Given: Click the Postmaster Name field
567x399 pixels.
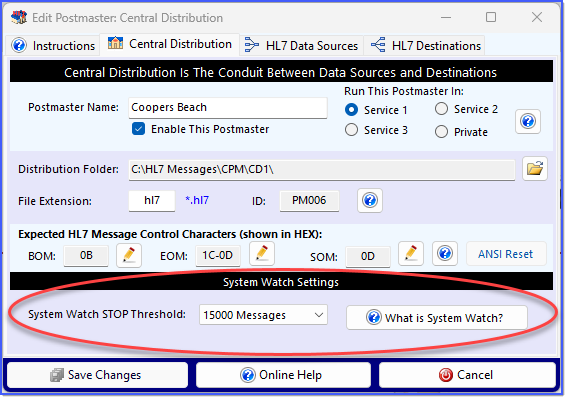Looking at the screenshot, I should pos(228,107).
